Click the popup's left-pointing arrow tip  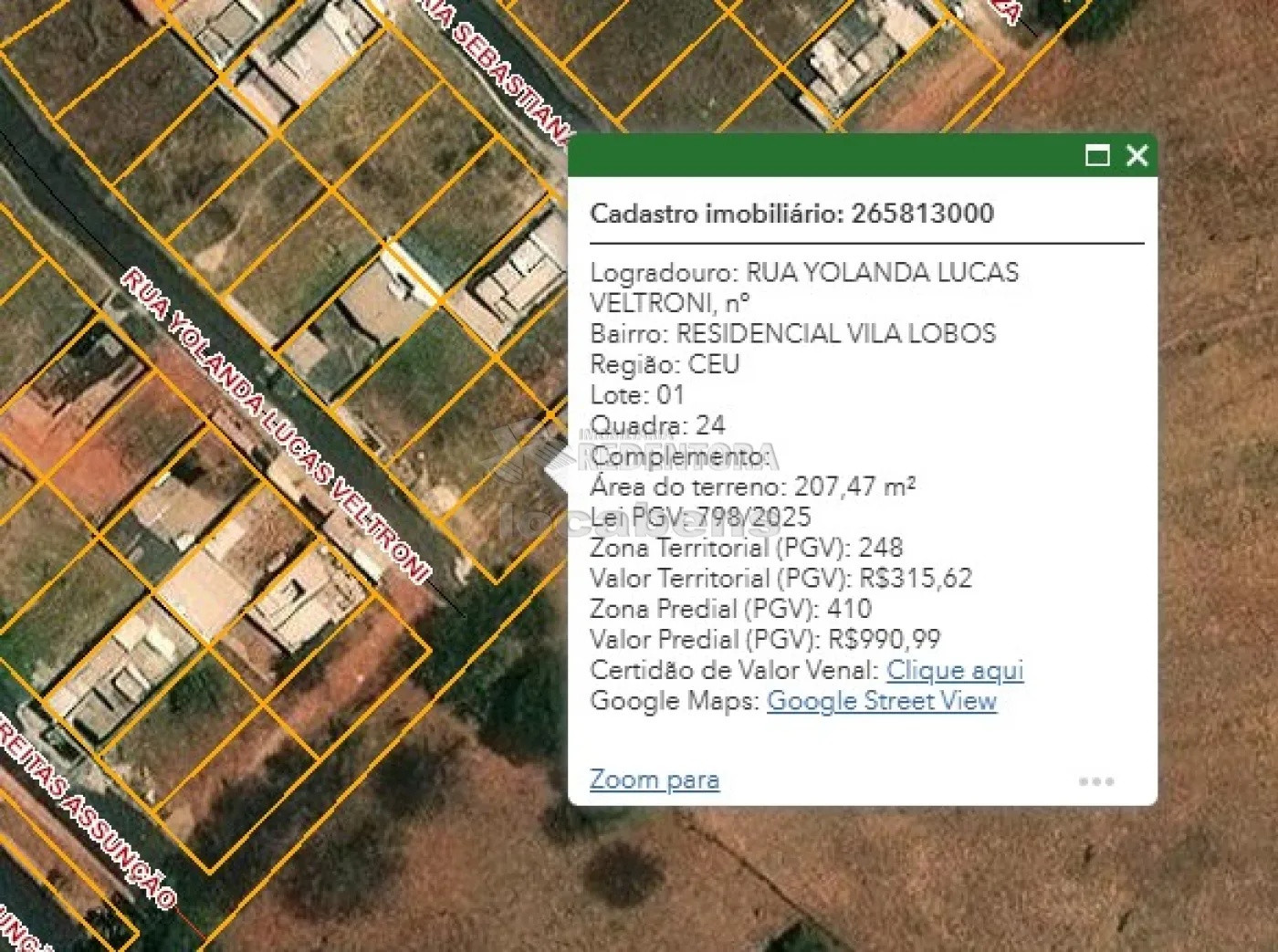tap(550, 472)
